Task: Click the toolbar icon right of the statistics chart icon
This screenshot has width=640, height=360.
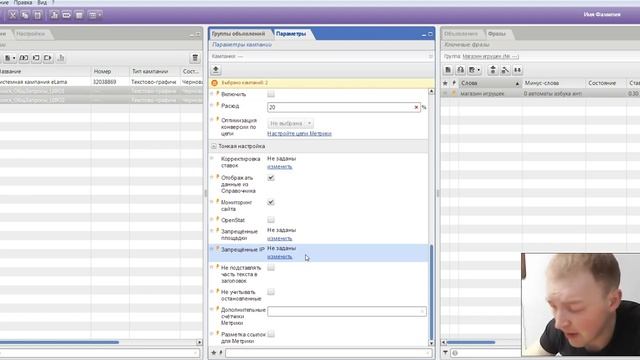Action: point(67,15)
